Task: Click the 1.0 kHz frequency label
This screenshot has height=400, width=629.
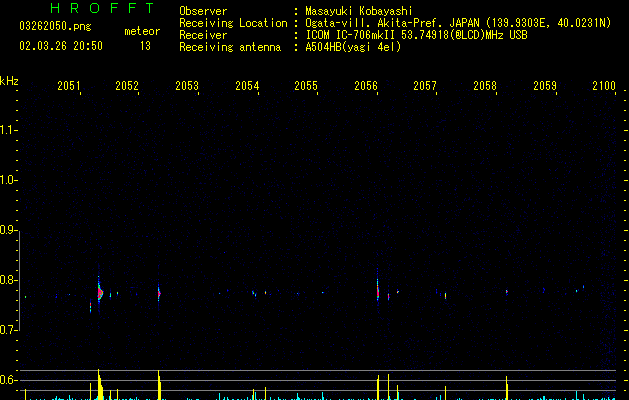Action: (x=7, y=180)
